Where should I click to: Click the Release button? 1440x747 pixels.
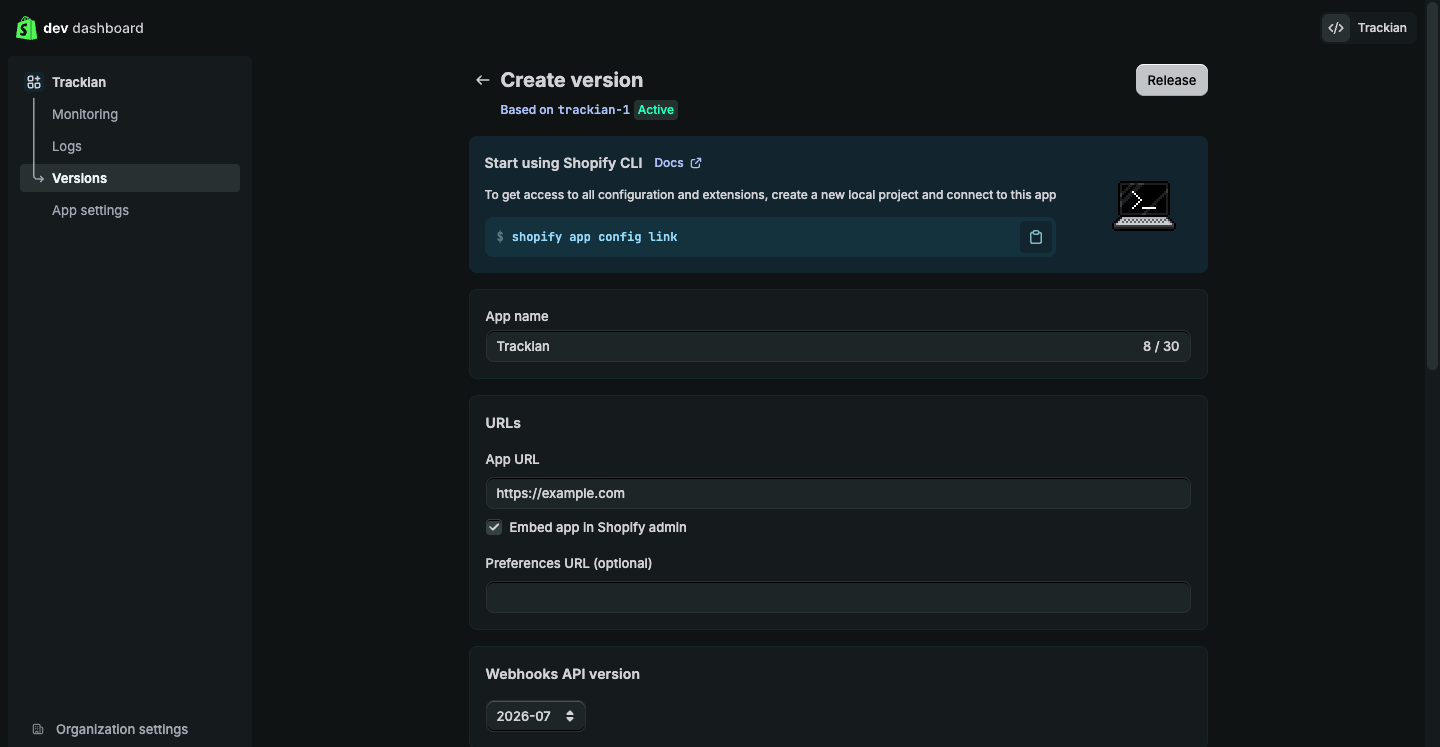click(x=1172, y=80)
